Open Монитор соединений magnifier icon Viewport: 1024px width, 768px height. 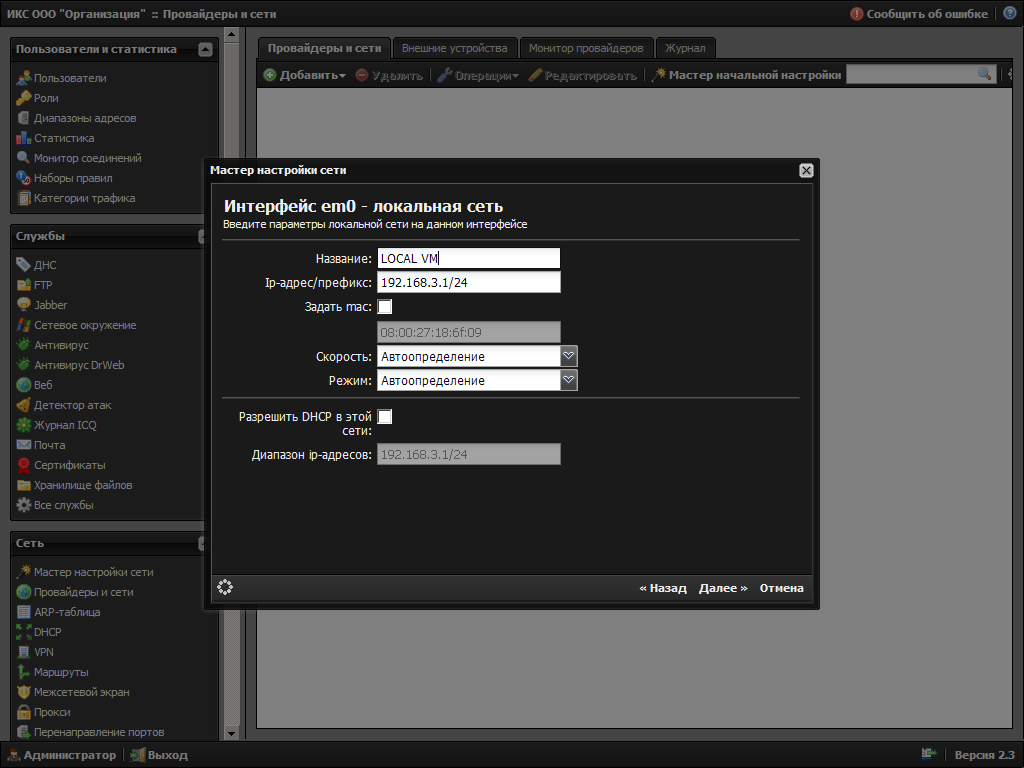(x=25, y=158)
